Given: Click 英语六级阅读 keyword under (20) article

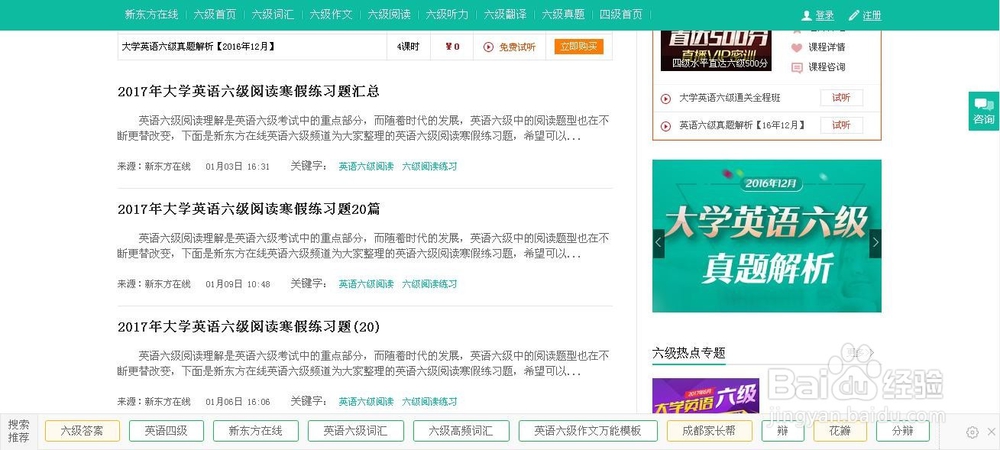Looking at the screenshot, I should (x=366, y=402).
